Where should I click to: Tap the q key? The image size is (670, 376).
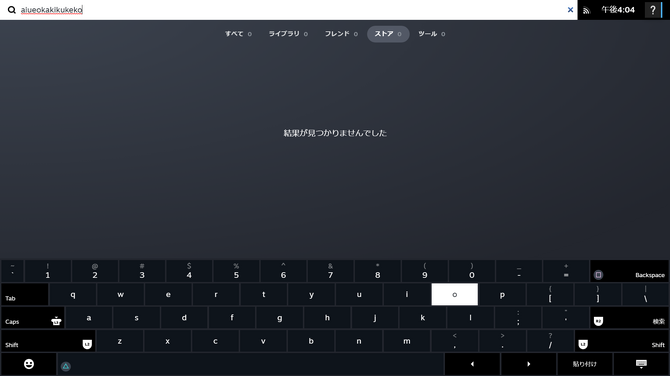[x=73, y=294]
